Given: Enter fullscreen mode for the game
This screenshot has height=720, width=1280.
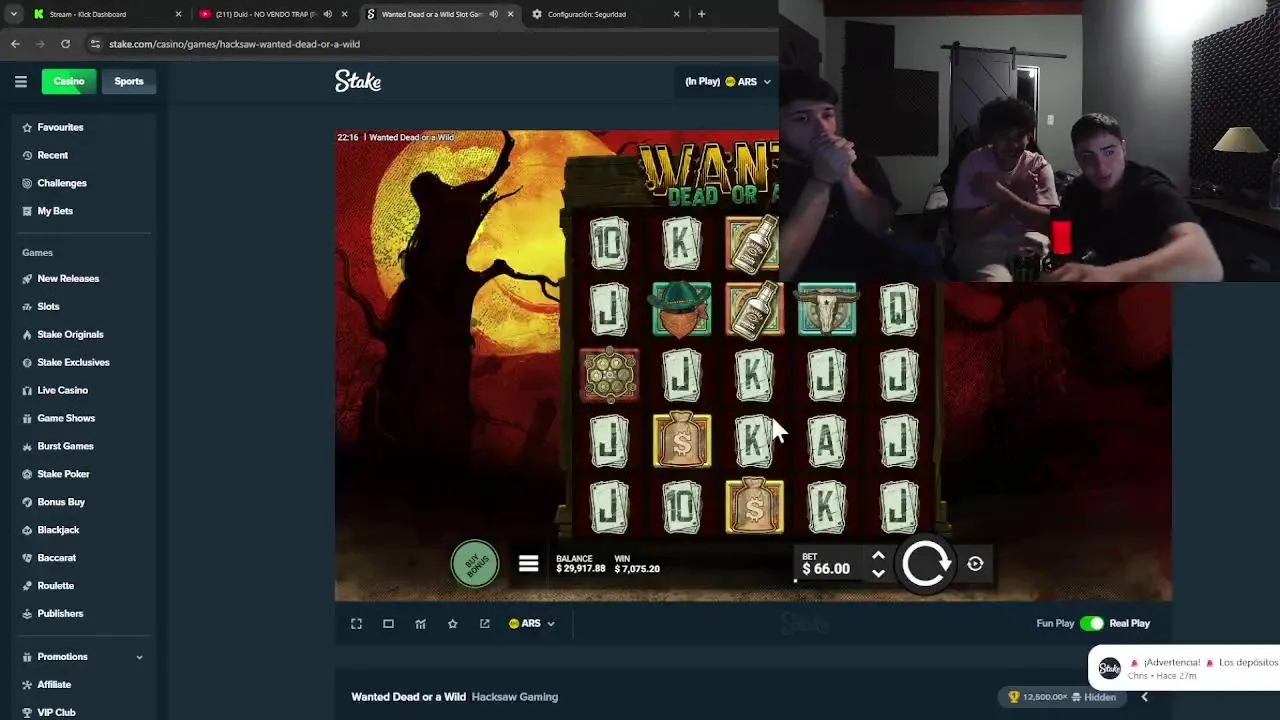Looking at the screenshot, I should click(356, 624).
